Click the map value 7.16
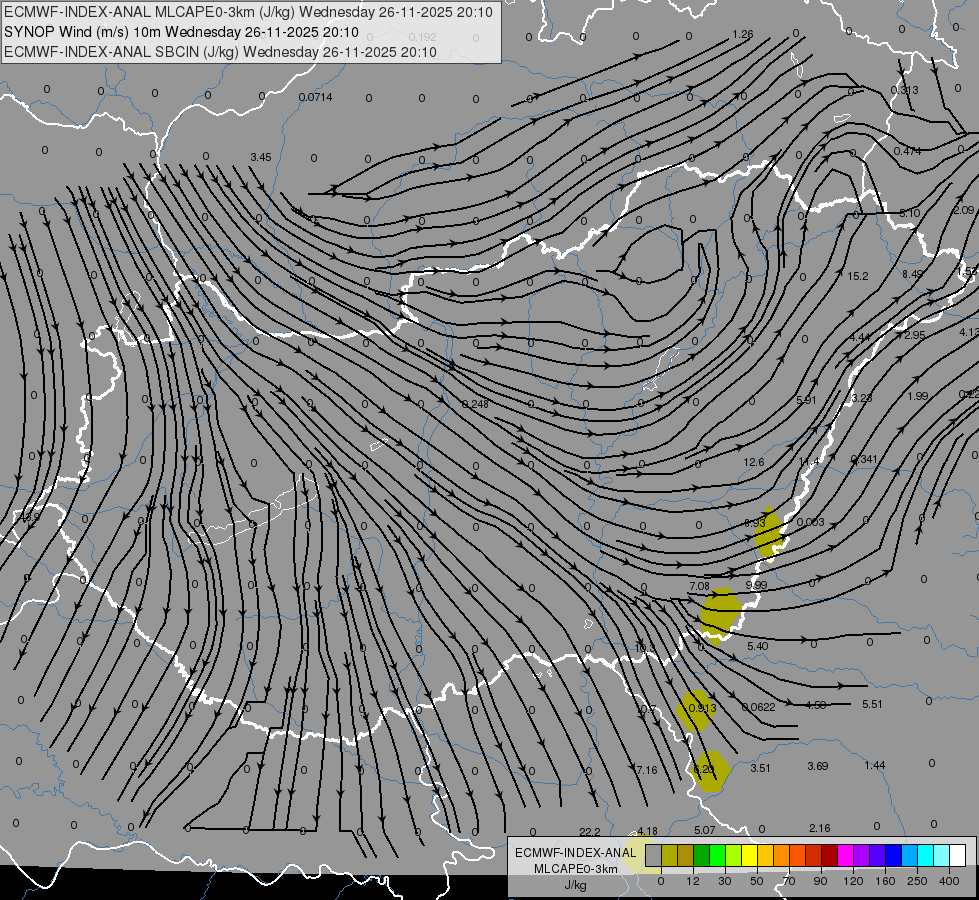Image resolution: width=979 pixels, height=900 pixels. pos(646,770)
